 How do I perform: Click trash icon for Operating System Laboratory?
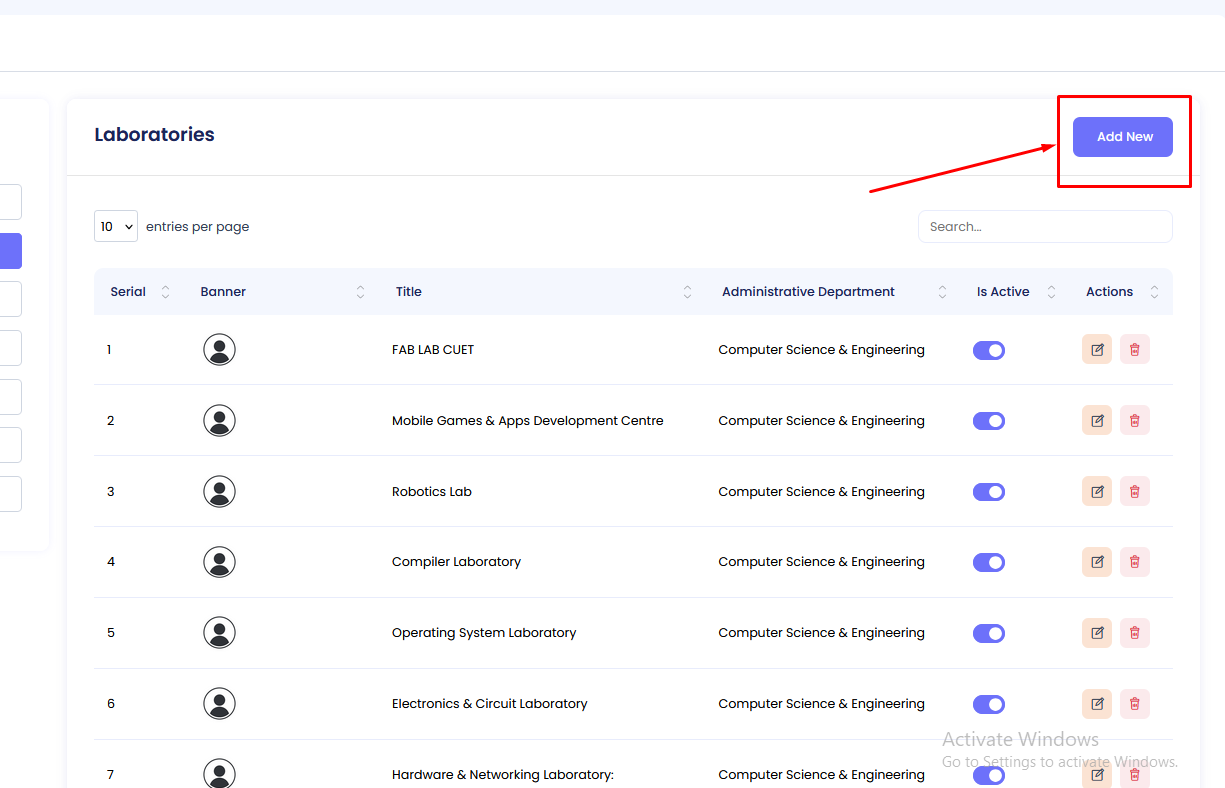tap(1134, 633)
